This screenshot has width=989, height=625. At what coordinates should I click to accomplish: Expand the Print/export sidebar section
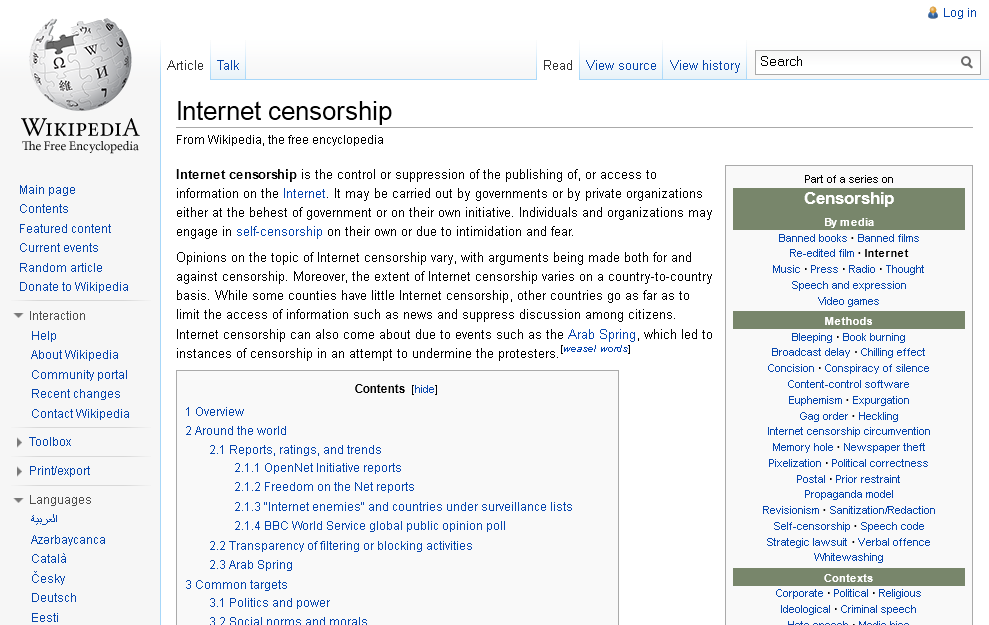[19, 471]
